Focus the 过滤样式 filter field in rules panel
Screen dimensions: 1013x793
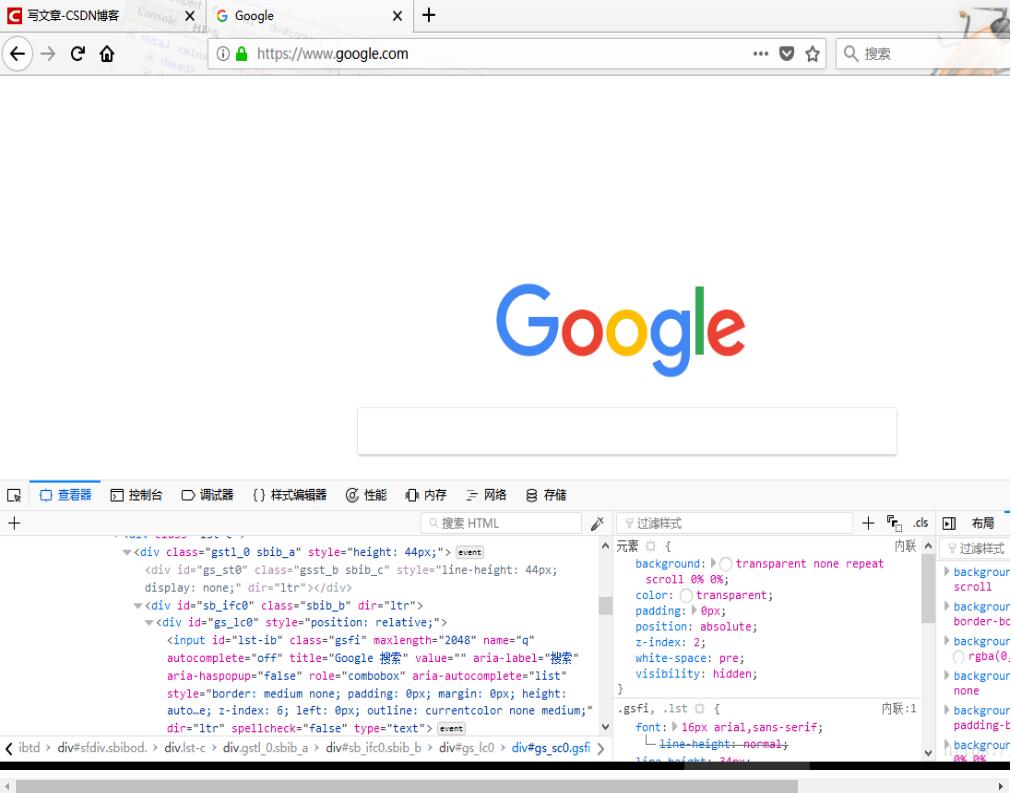735,523
